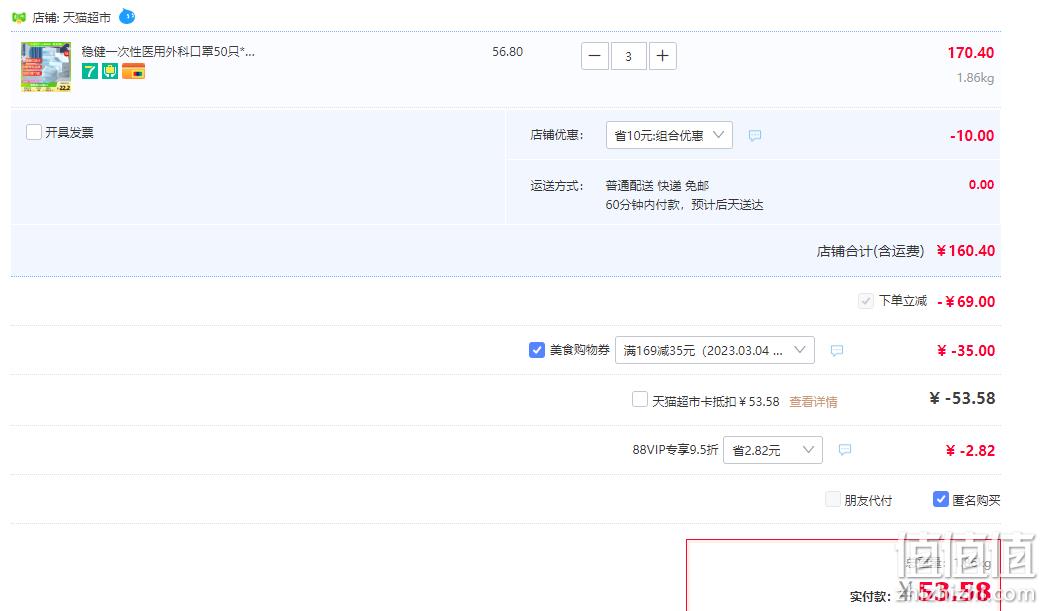Image resolution: width=1045 pixels, height=611 pixels.
Task: Click the 店铺合计(含运费) label
Action: [x=870, y=251]
